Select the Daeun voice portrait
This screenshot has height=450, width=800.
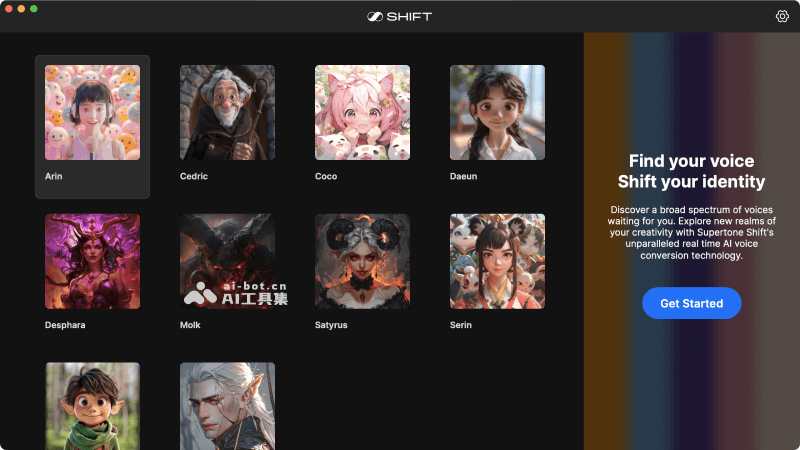point(497,112)
